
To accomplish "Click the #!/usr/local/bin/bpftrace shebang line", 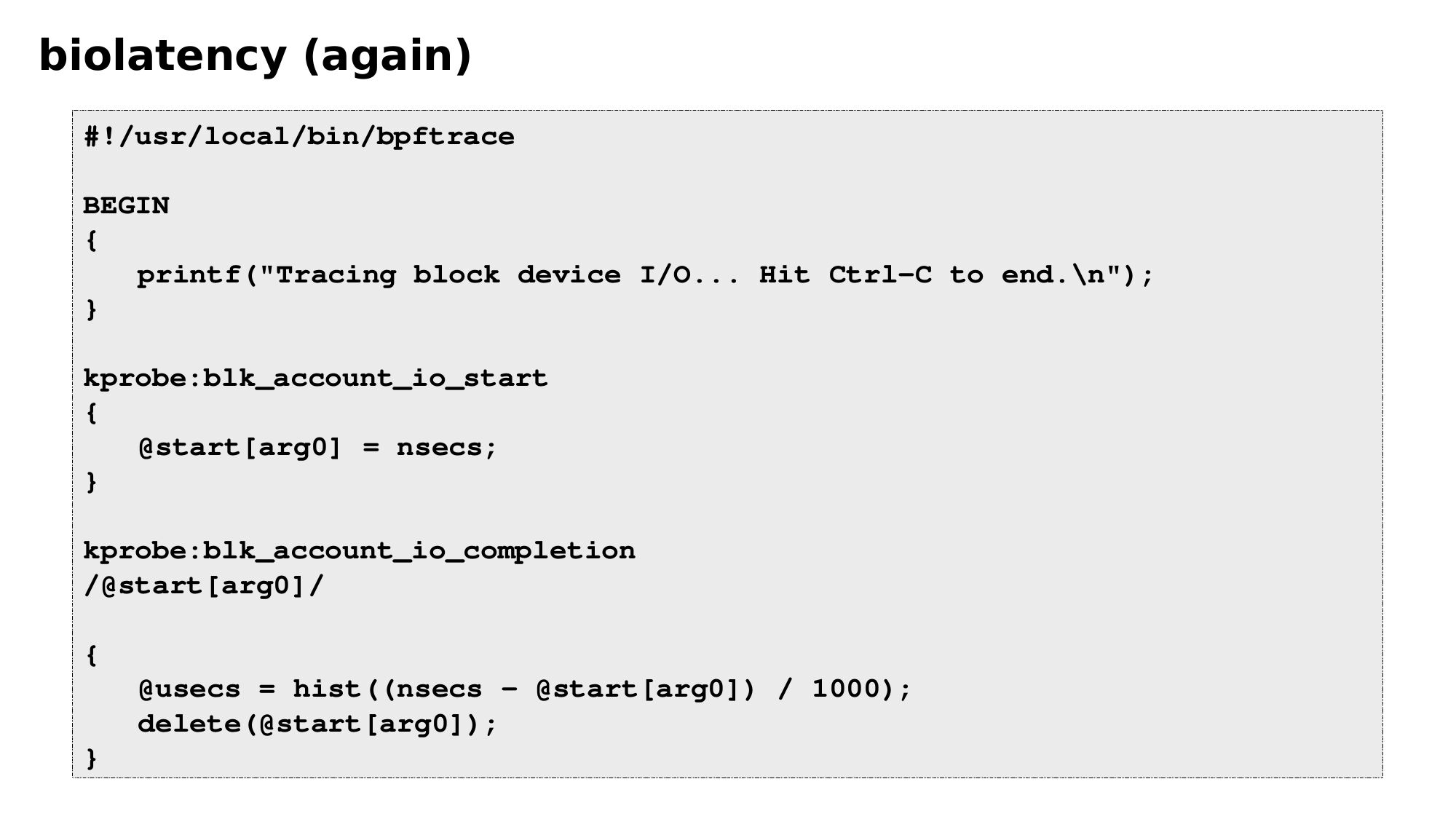I will [299, 137].
